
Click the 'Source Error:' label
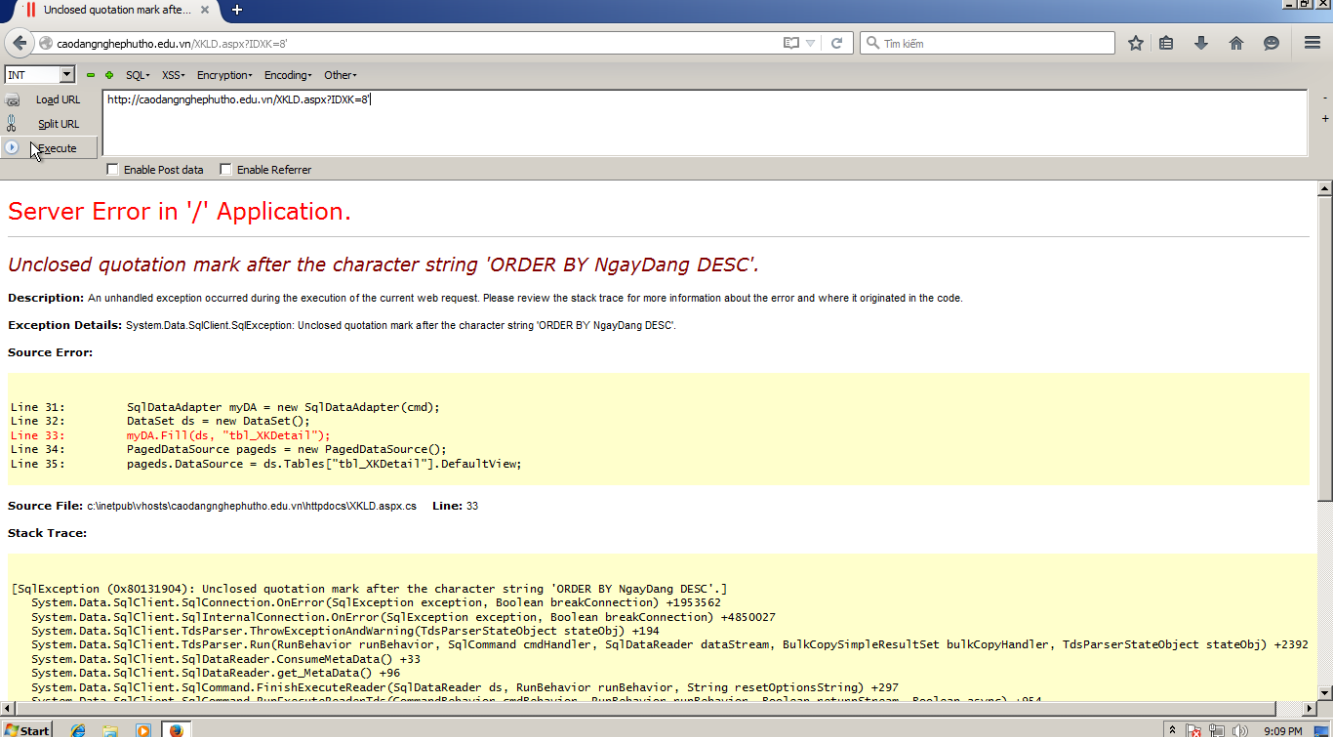(x=50, y=352)
